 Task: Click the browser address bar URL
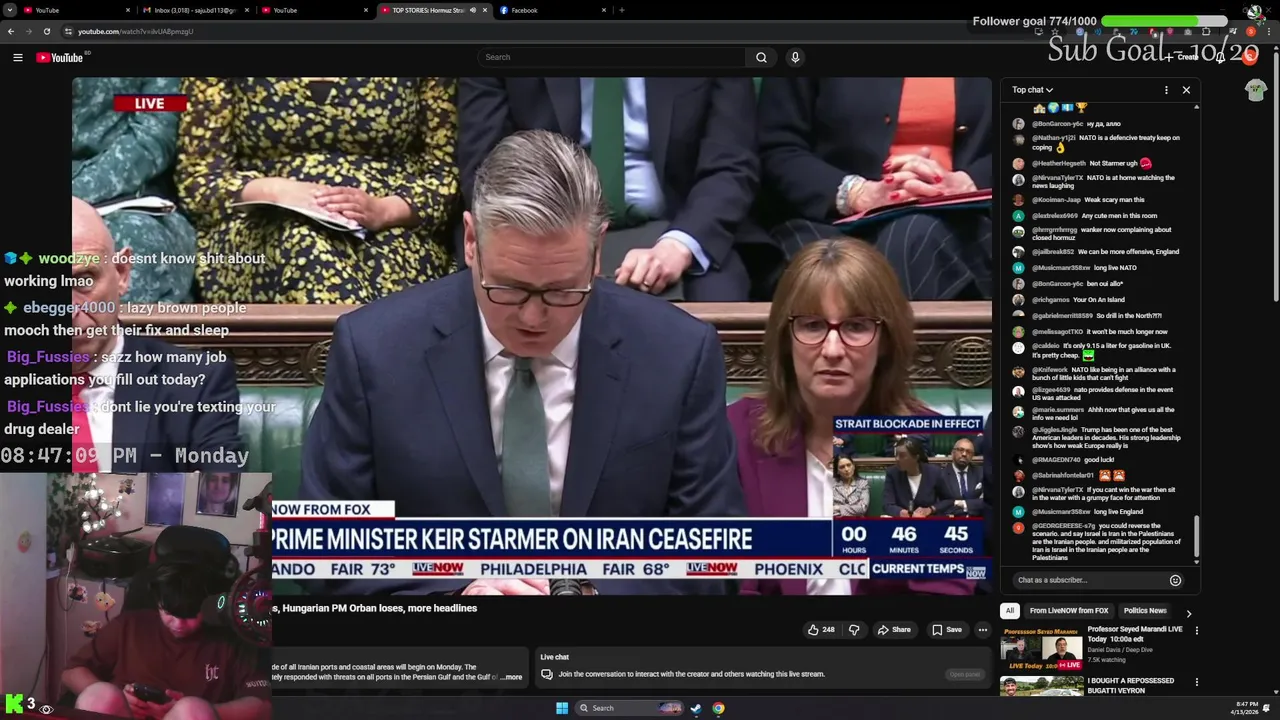(136, 31)
